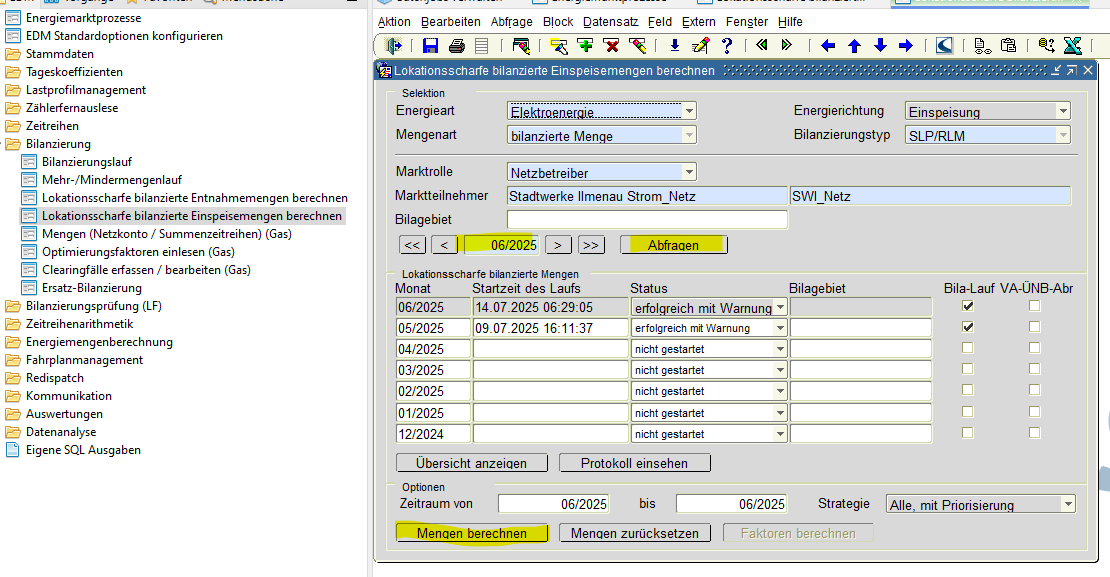Open the Abfrage menu
Screen dimensions: 1110x577
511,21
